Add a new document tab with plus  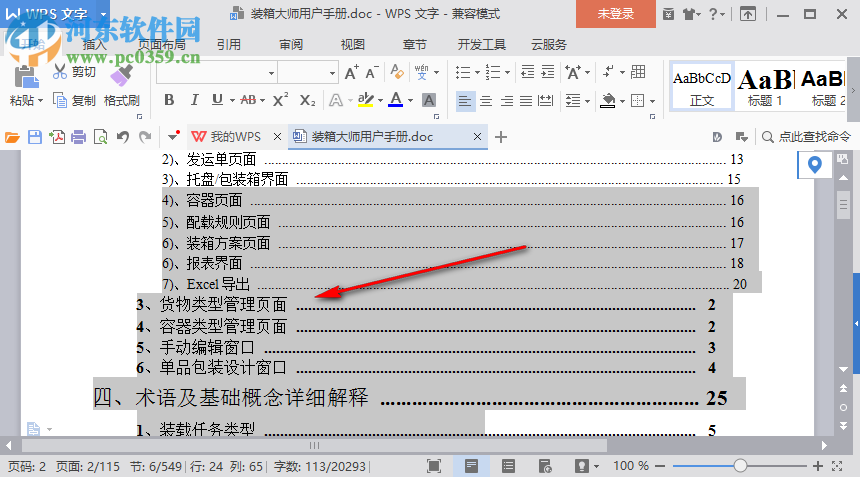501,137
